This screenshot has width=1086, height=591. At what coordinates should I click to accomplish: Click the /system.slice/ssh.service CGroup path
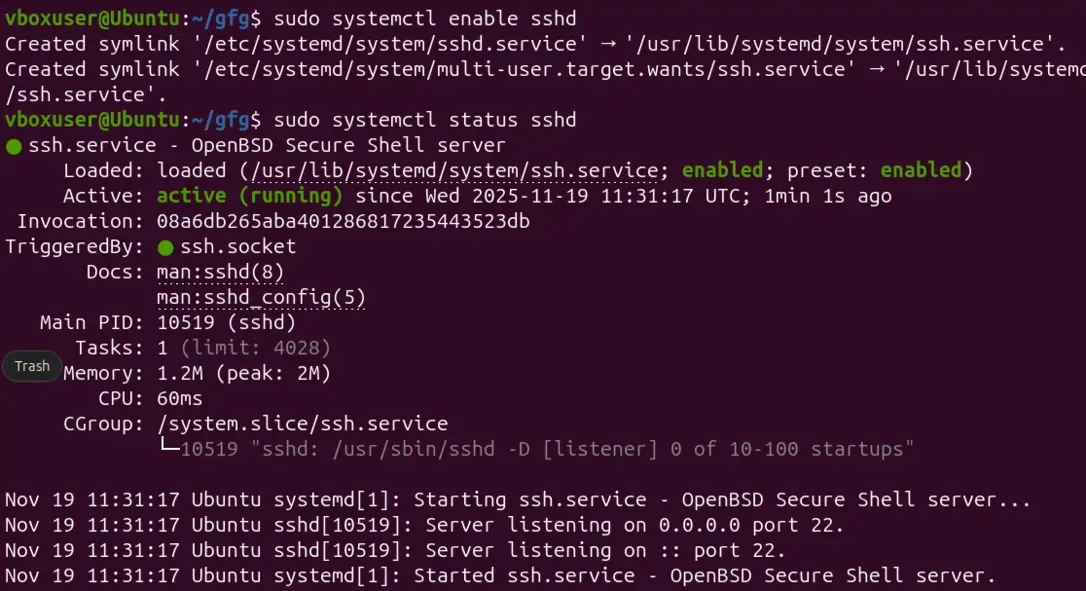click(303, 423)
